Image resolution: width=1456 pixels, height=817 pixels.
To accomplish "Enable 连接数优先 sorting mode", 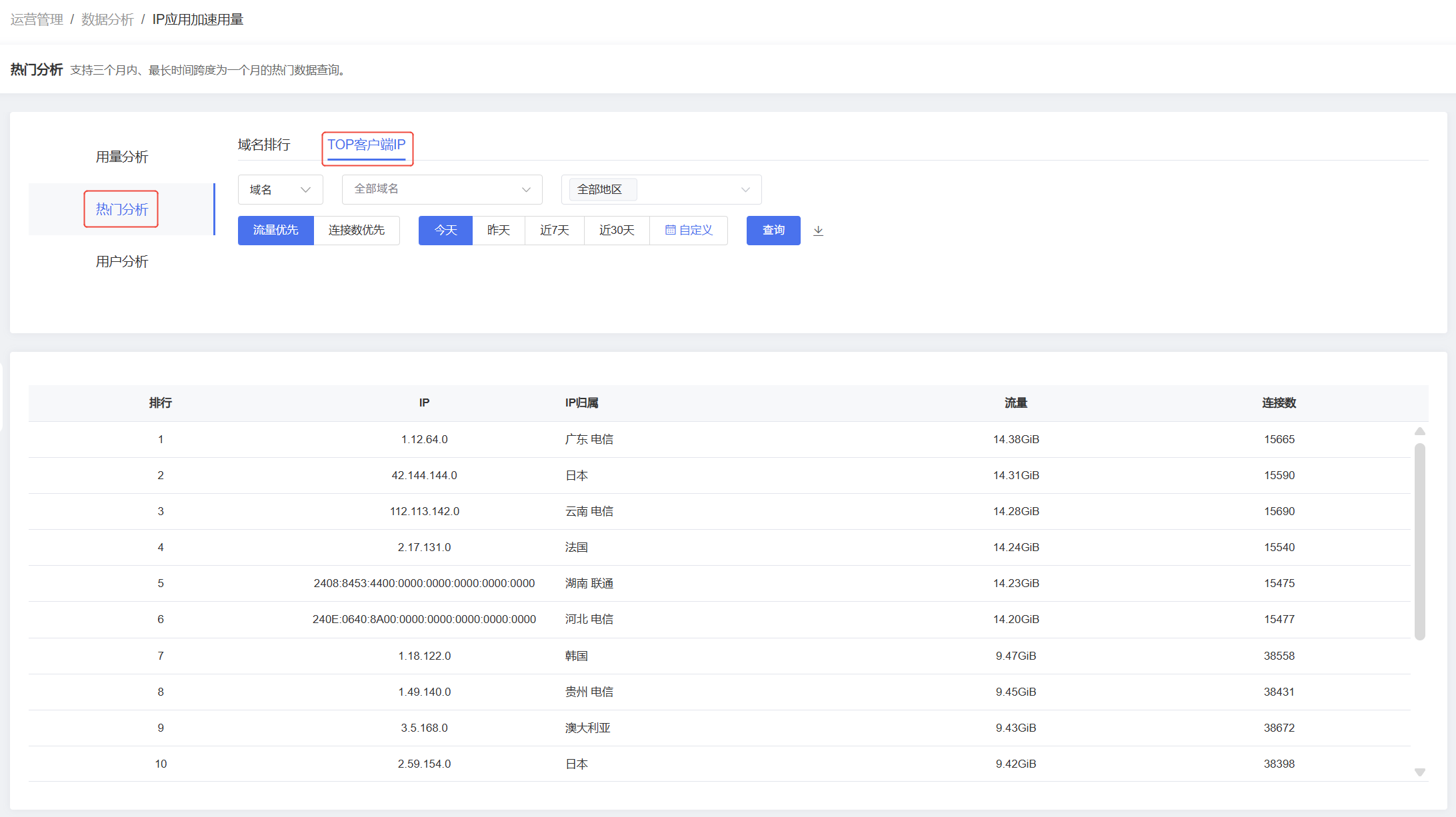I will click(x=357, y=230).
